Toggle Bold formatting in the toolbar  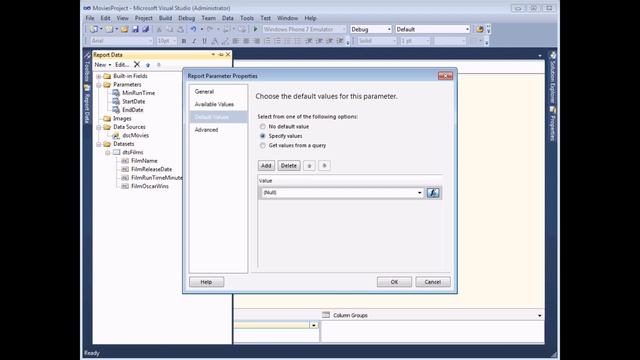(x=184, y=41)
